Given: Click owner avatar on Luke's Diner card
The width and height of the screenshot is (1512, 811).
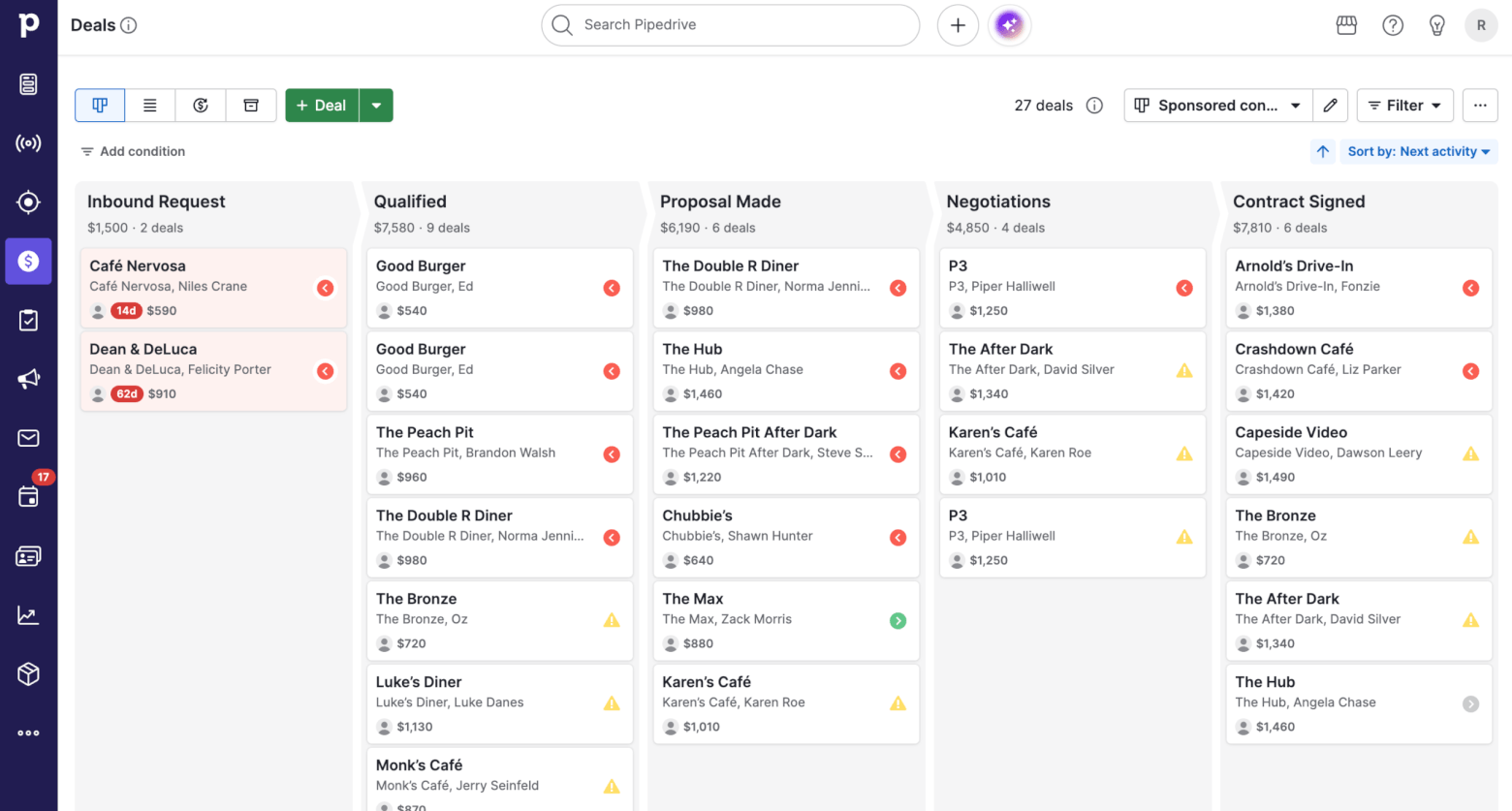Looking at the screenshot, I should click(385, 727).
